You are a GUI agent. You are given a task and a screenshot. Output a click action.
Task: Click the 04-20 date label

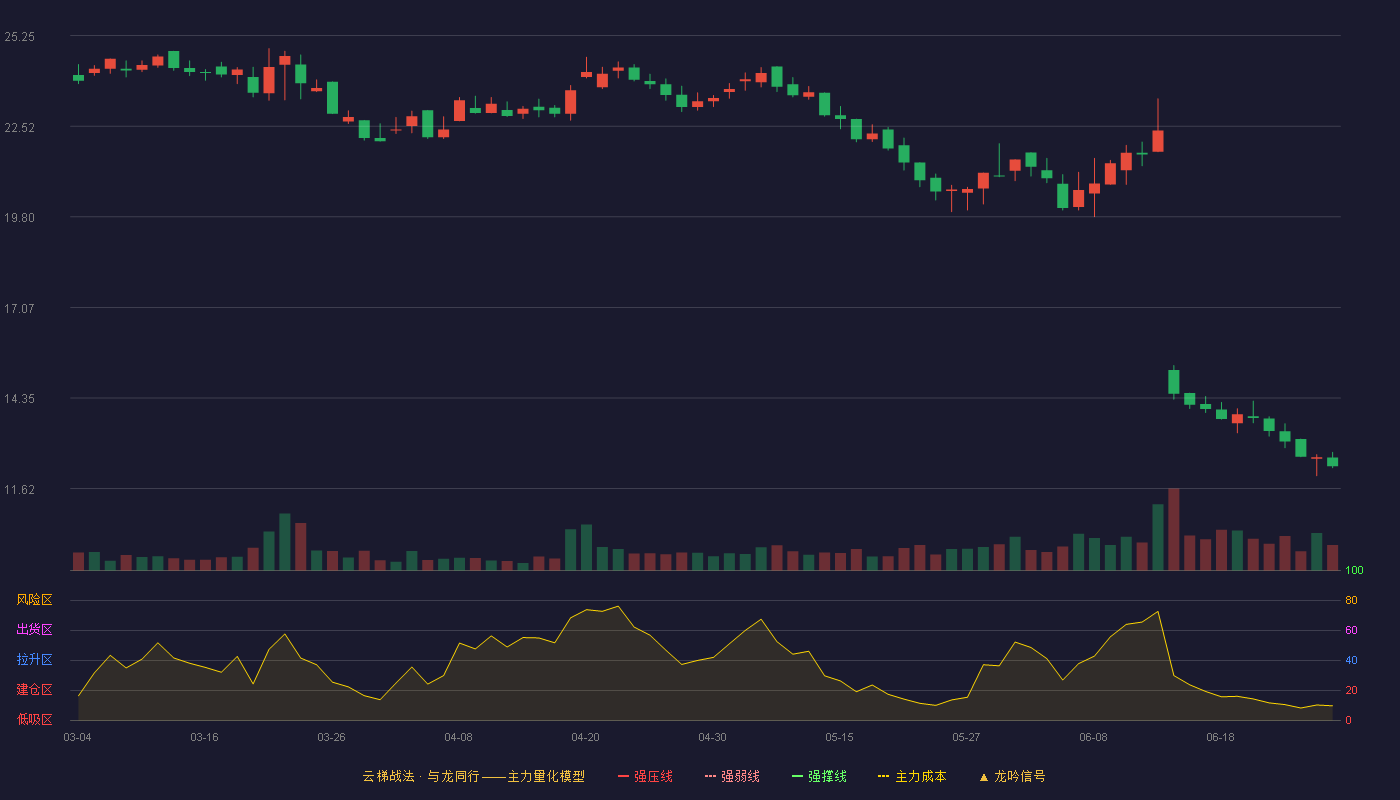(585, 737)
